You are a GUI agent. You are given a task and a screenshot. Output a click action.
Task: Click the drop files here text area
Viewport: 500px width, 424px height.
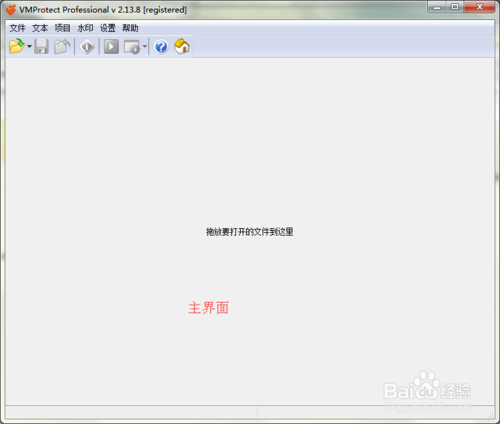point(250,232)
